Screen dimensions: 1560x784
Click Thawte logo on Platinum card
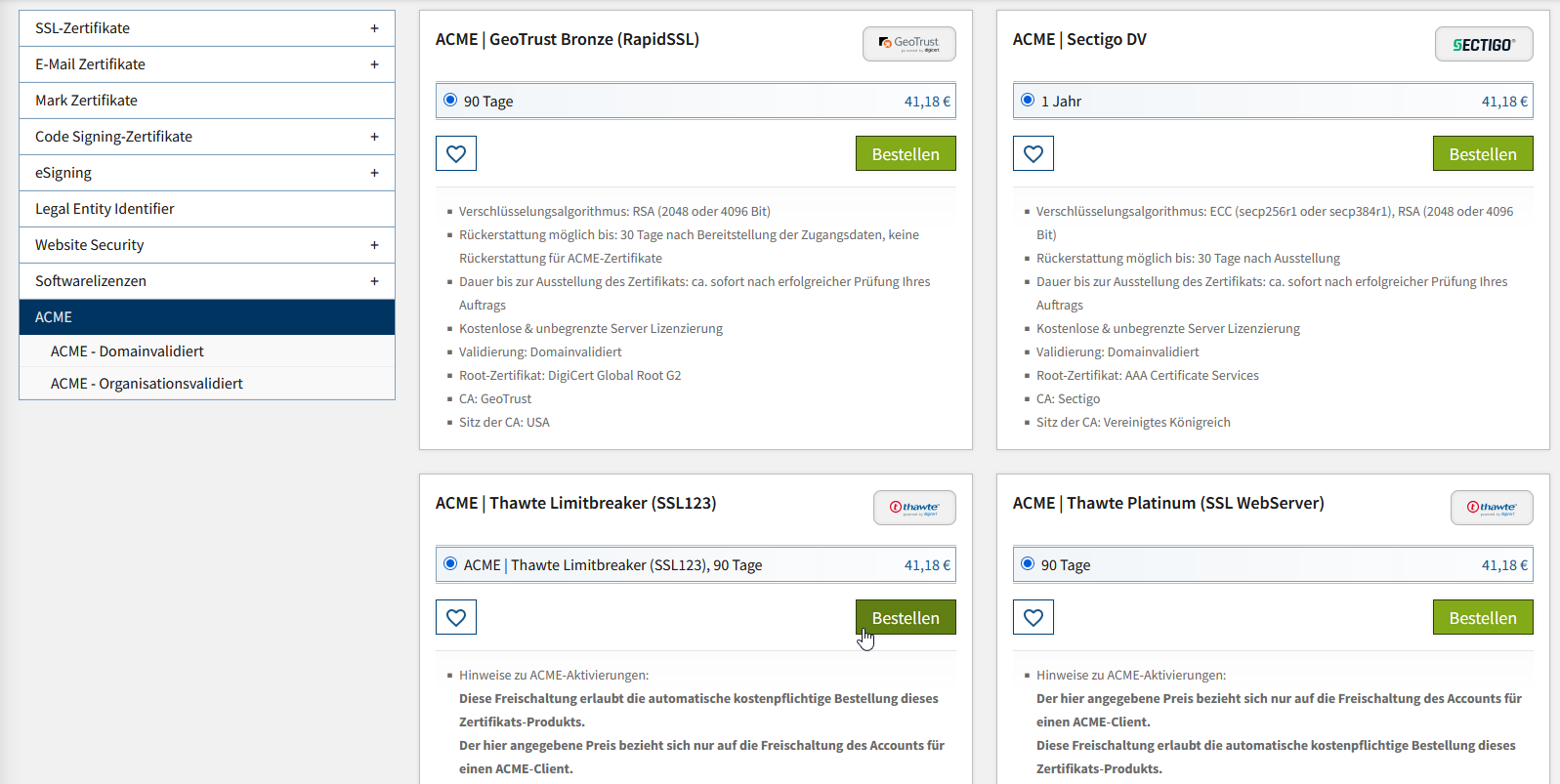(1491, 508)
